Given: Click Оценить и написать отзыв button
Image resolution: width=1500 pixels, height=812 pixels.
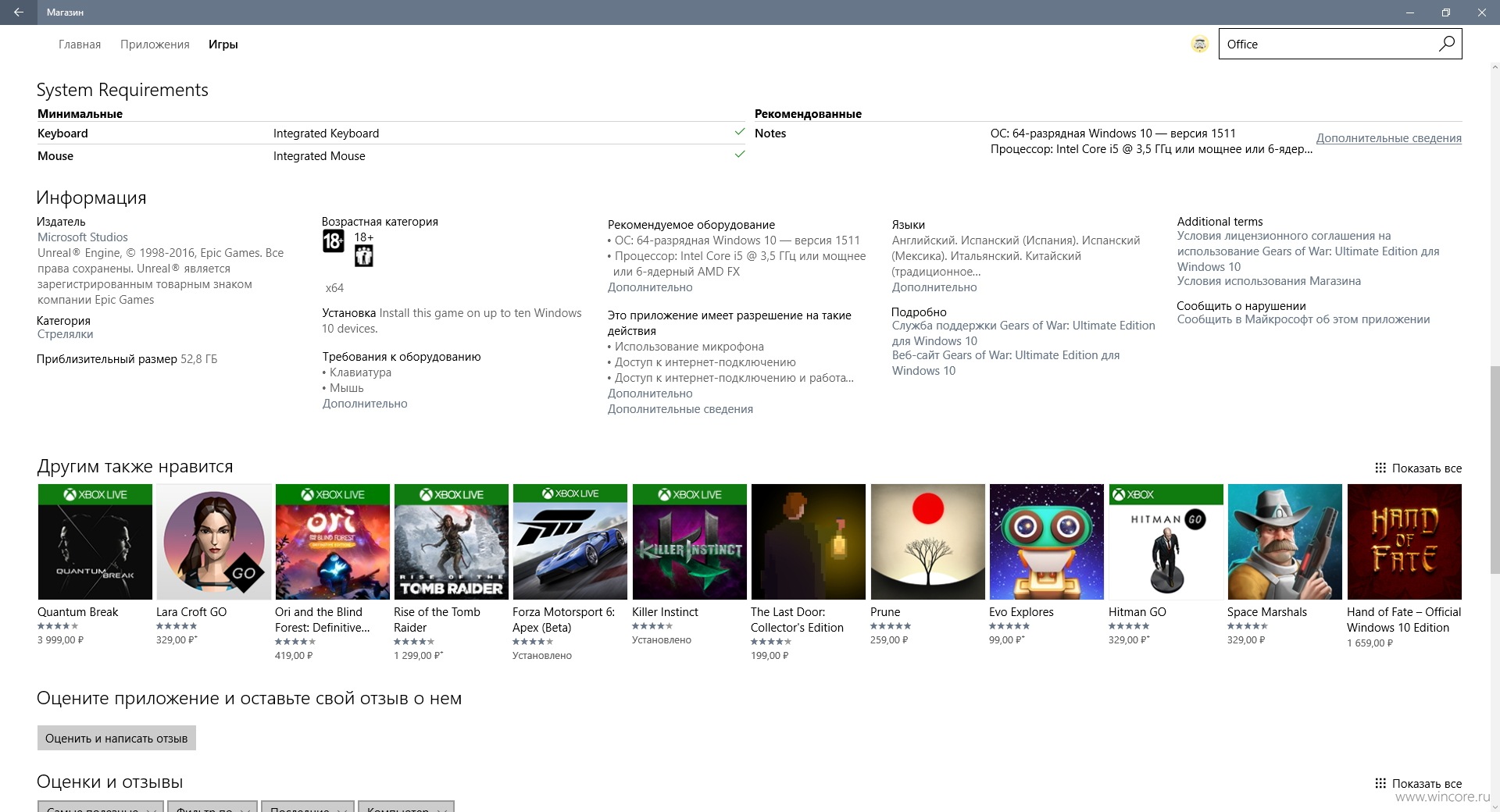Looking at the screenshot, I should pyautogui.click(x=116, y=739).
